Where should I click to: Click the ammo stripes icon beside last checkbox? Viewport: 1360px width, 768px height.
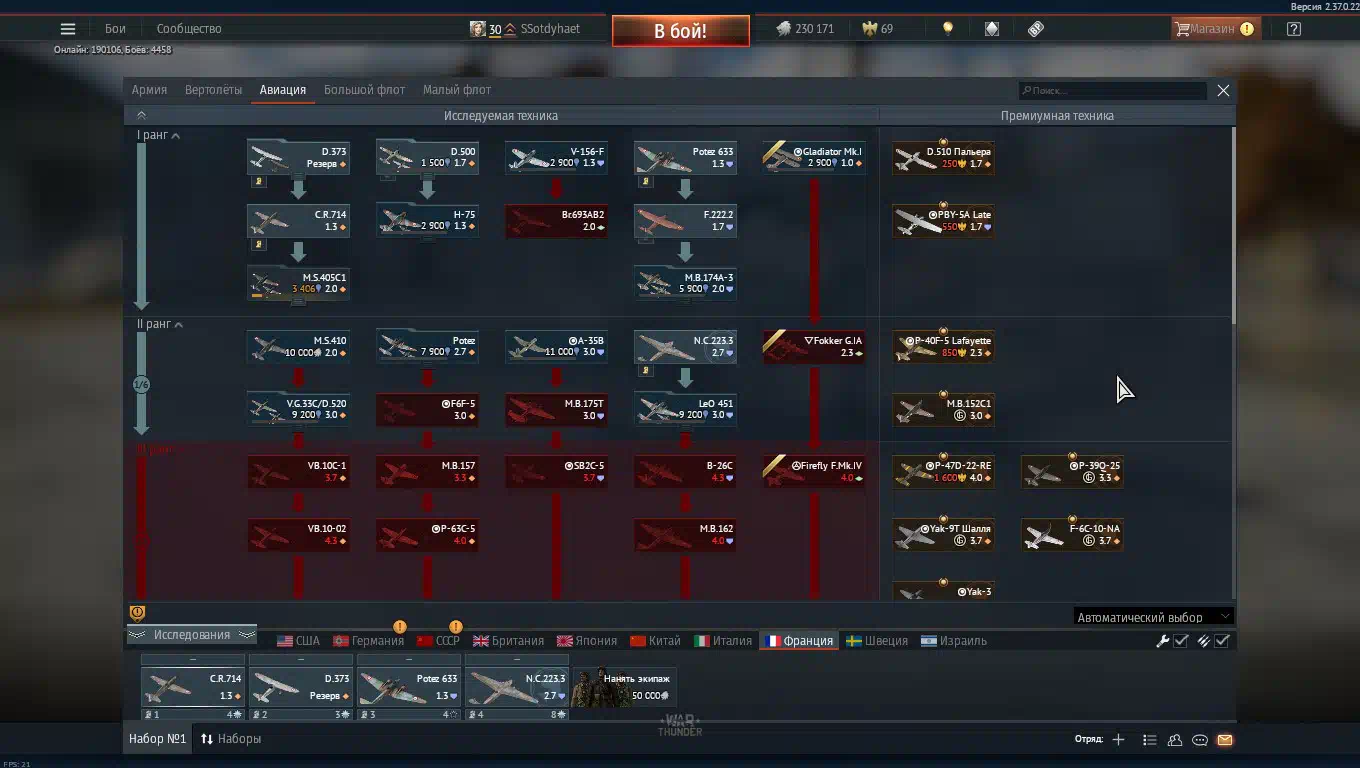(x=1204, y=641)
